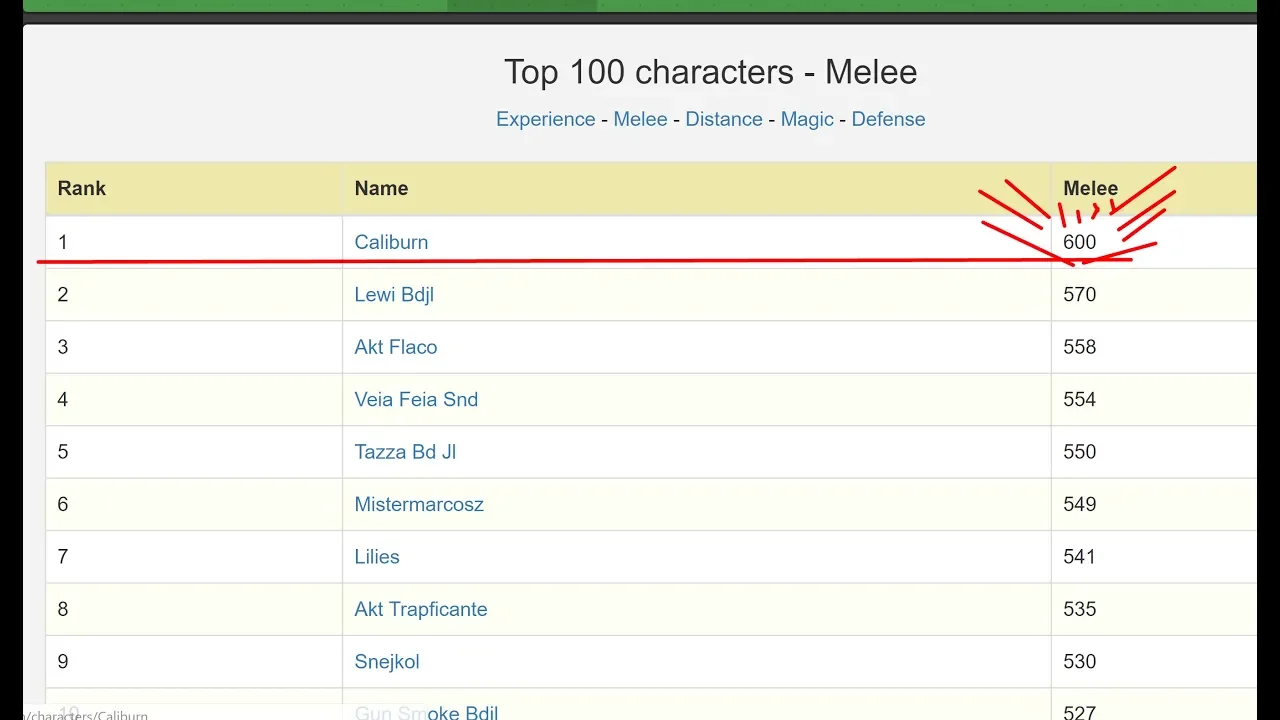1280x720 pixels.
Task: Click the 600 melee value cell
Action: (x=1154, y=242)
